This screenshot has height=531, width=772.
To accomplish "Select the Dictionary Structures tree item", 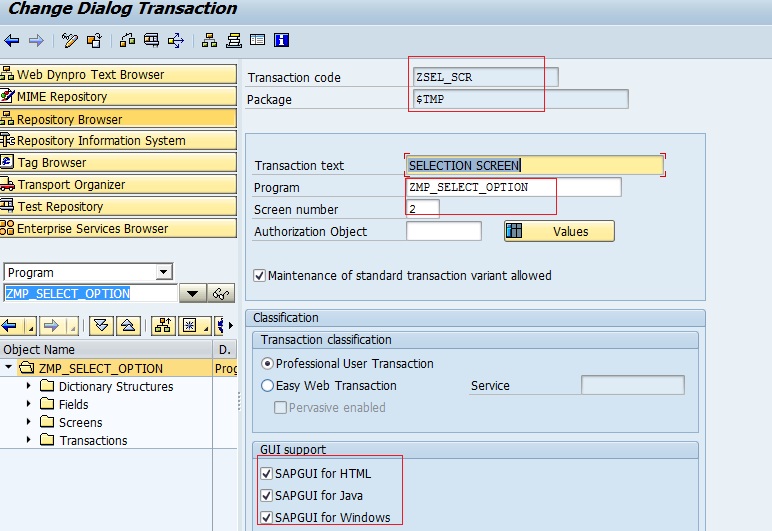I will click(x=116, y=387).
